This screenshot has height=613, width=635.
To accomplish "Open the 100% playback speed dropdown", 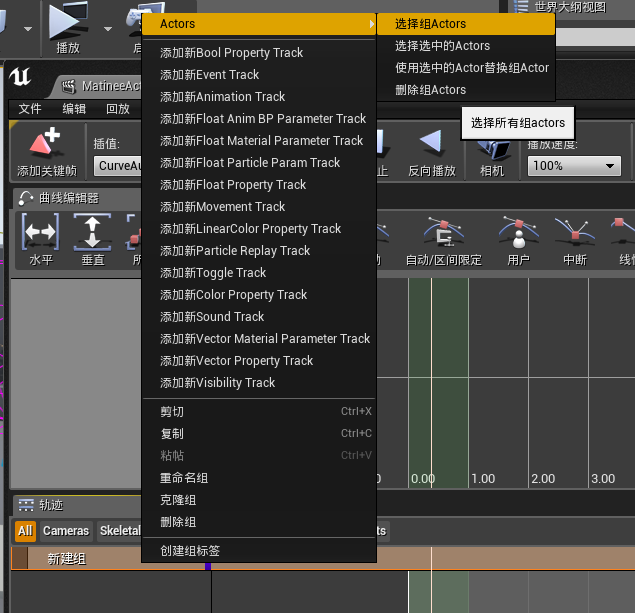I will pyautogui.click(x=574, y=166).
